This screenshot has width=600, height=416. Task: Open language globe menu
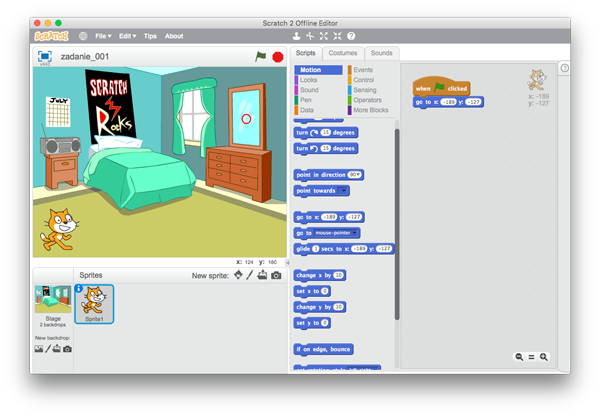pos(83,36)
